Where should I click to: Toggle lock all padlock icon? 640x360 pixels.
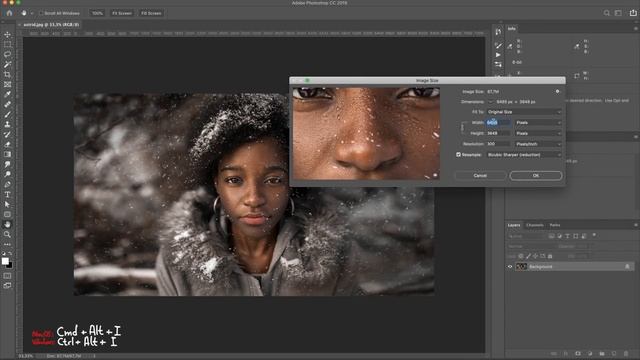pos(550,256)
